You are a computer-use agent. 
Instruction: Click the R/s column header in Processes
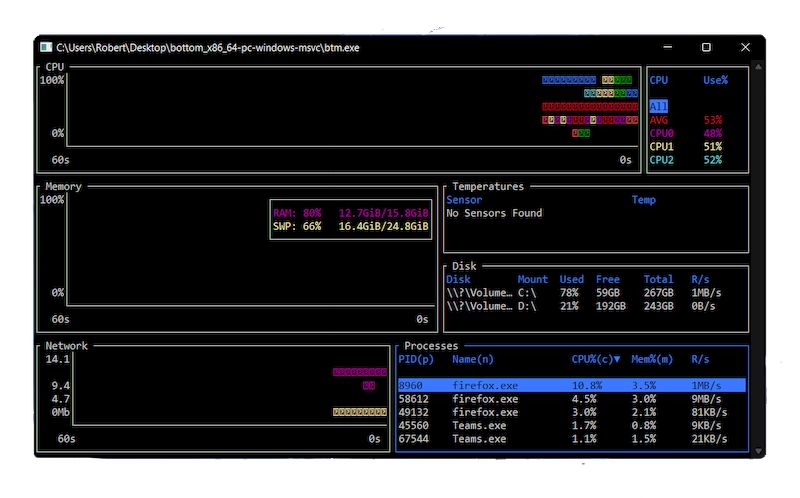[700, 359]
